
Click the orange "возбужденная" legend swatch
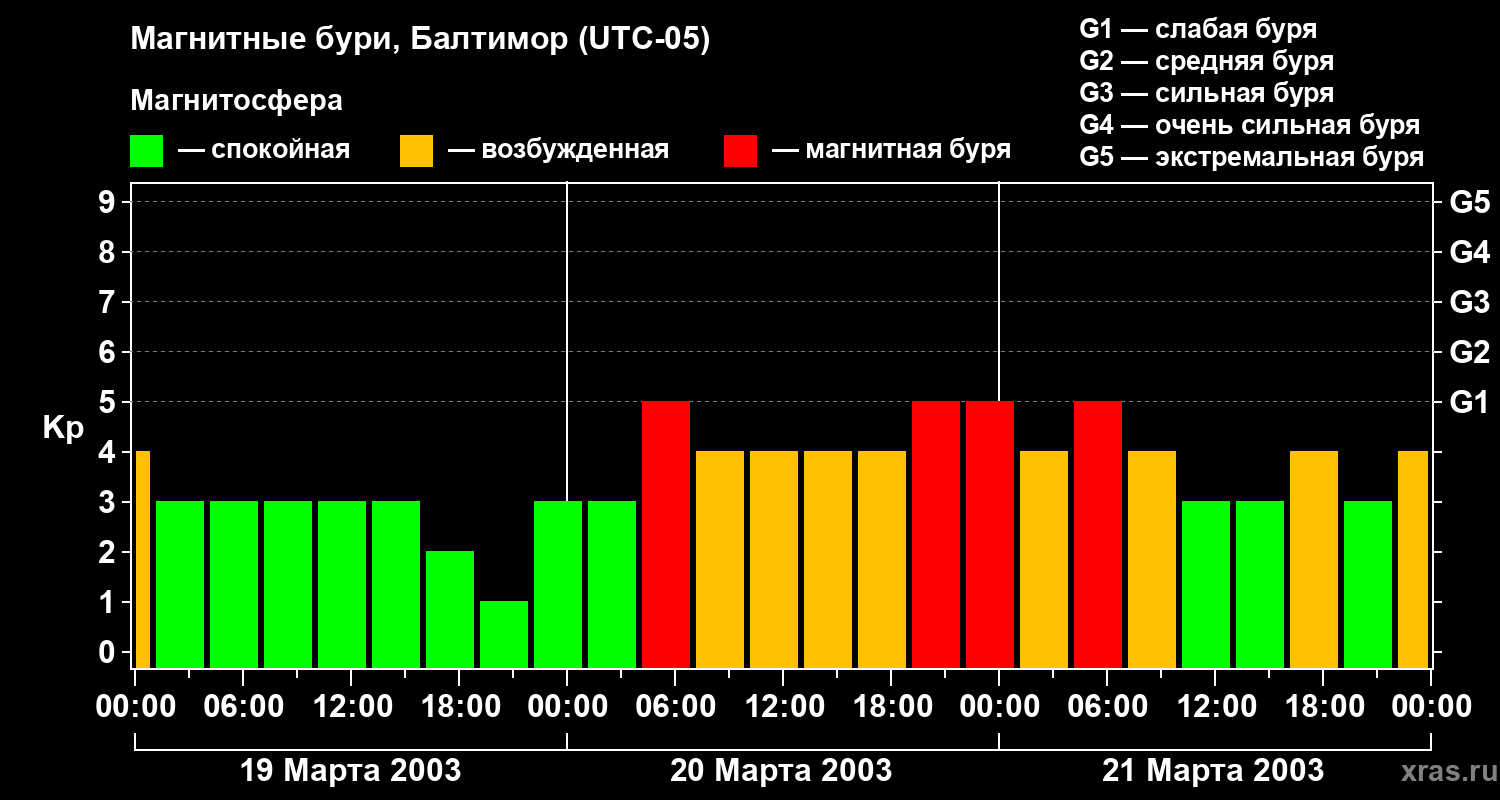point(416,151)
